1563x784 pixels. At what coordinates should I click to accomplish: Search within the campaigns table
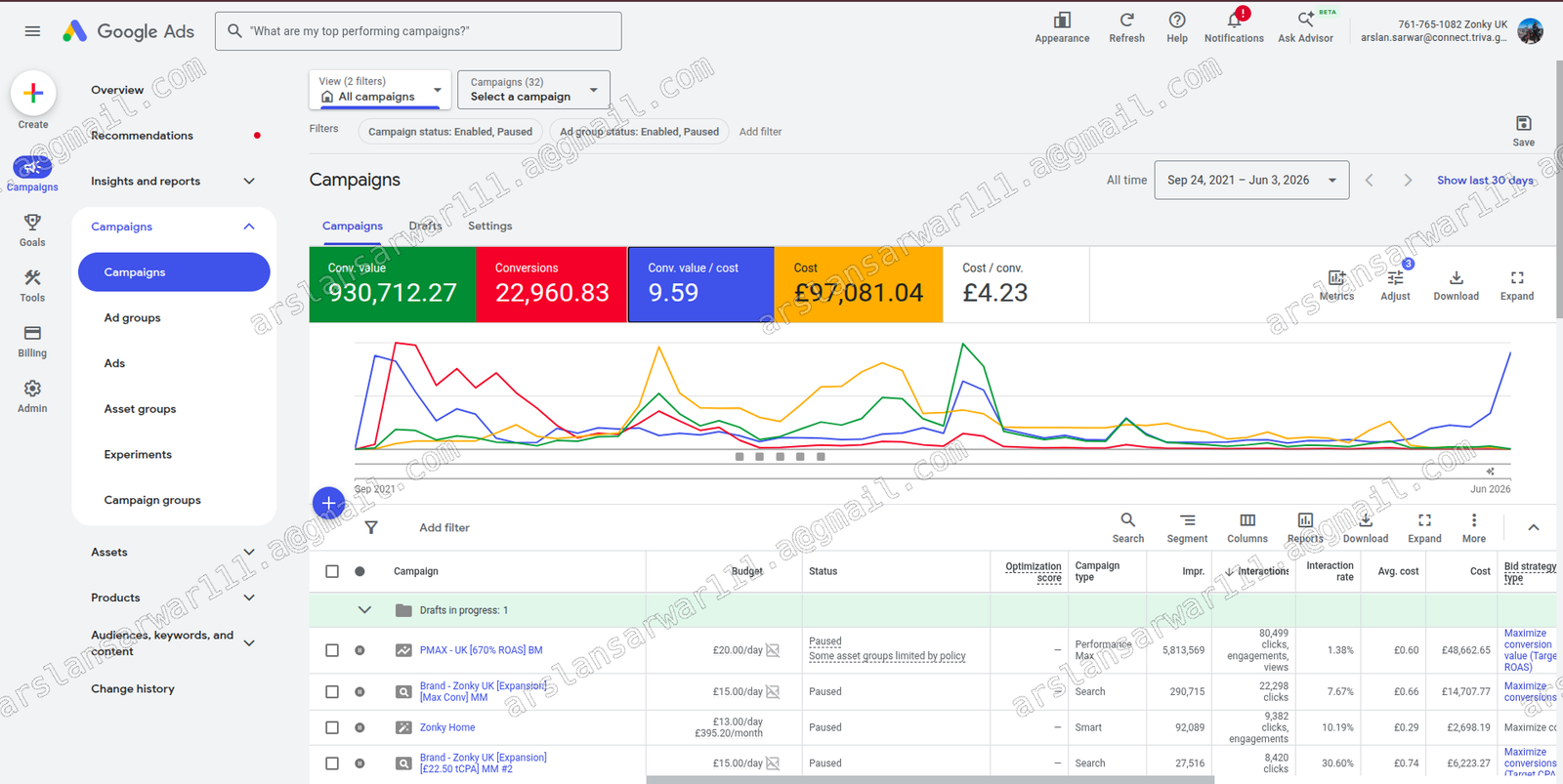click(1127, 527)
